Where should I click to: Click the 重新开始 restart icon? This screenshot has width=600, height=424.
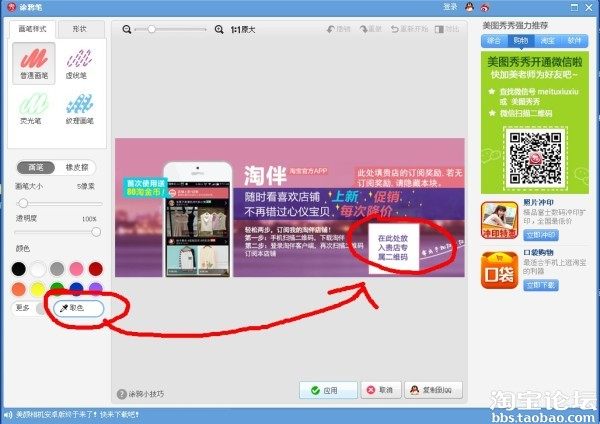click(395, 29)
